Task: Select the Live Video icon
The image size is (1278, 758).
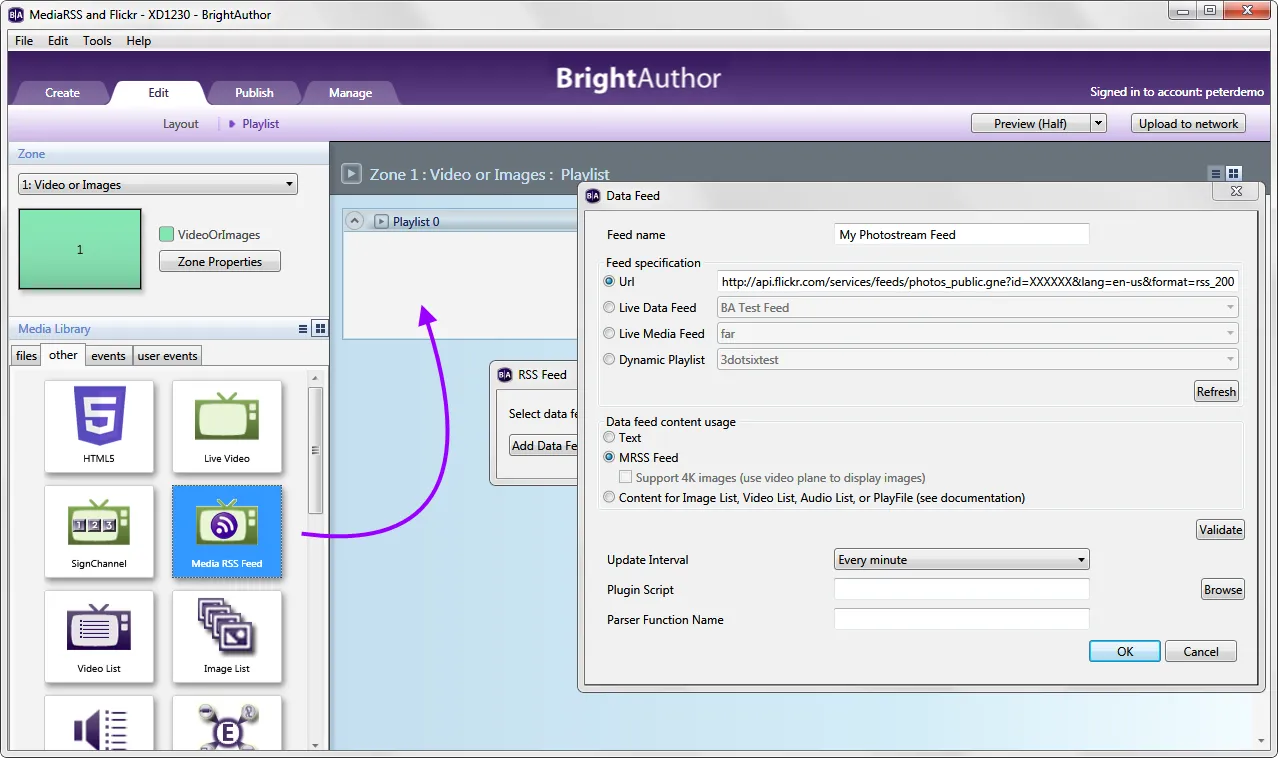Action: [227, 427]
